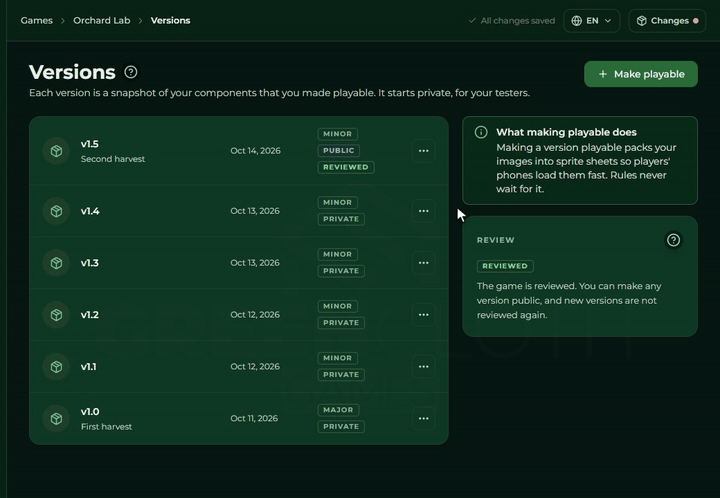This screenshot has width=720, height=498.
Task: Open the more options menu for v1.4
Action: [x=423, y=211]
